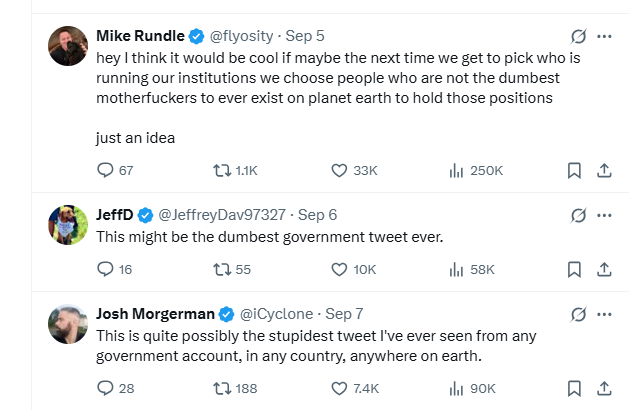Viewport: 629px width, 410px height.
Task: Open the Sep 6 timestamp on JeffD's tweet
Action: (x=318, y=215)
